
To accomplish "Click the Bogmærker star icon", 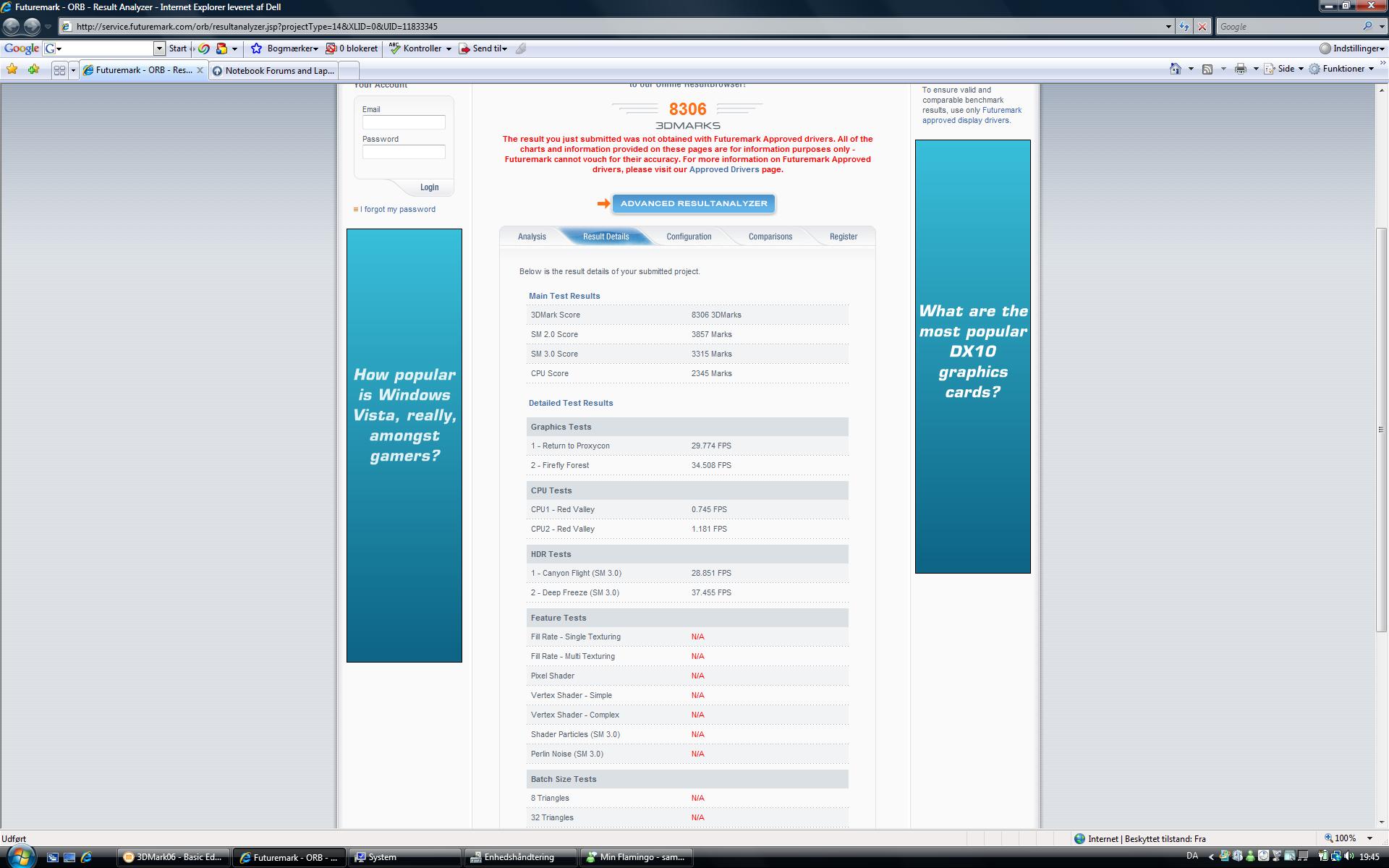I will pyautogui.click(x=256, y=48).
